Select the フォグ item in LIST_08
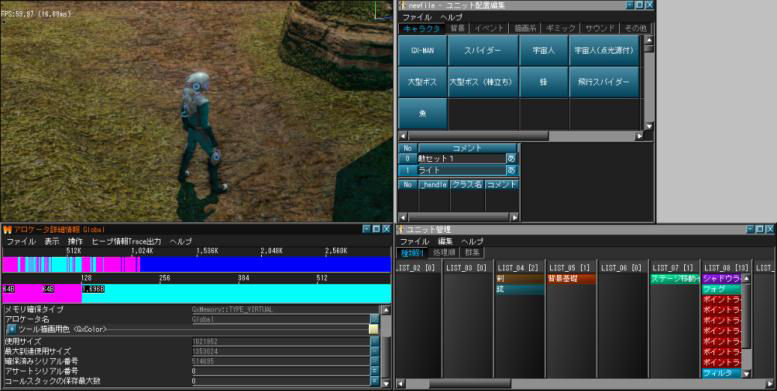This screenshot has width=777, height=391. pos(722,289)
